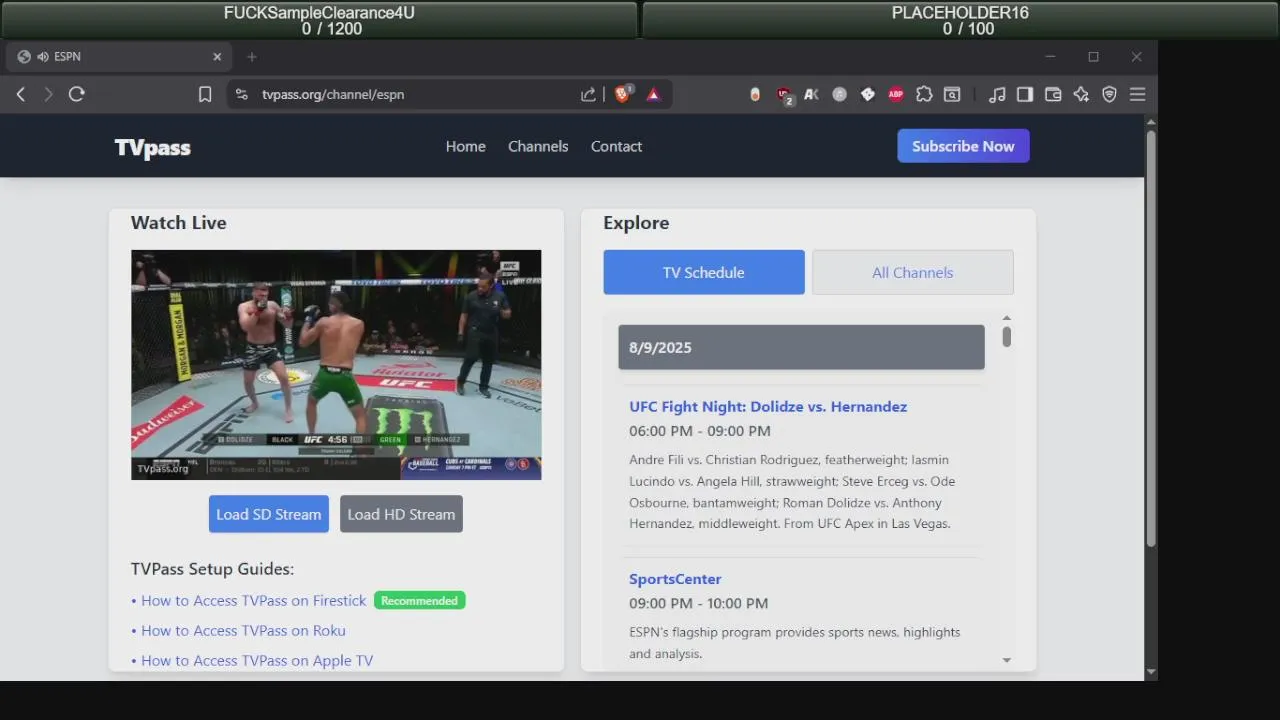Viewport: 1280px width, 720px height.
Task: Click the uBlock Origin extension icon with the 2 badge
Action: click(785, 95)
